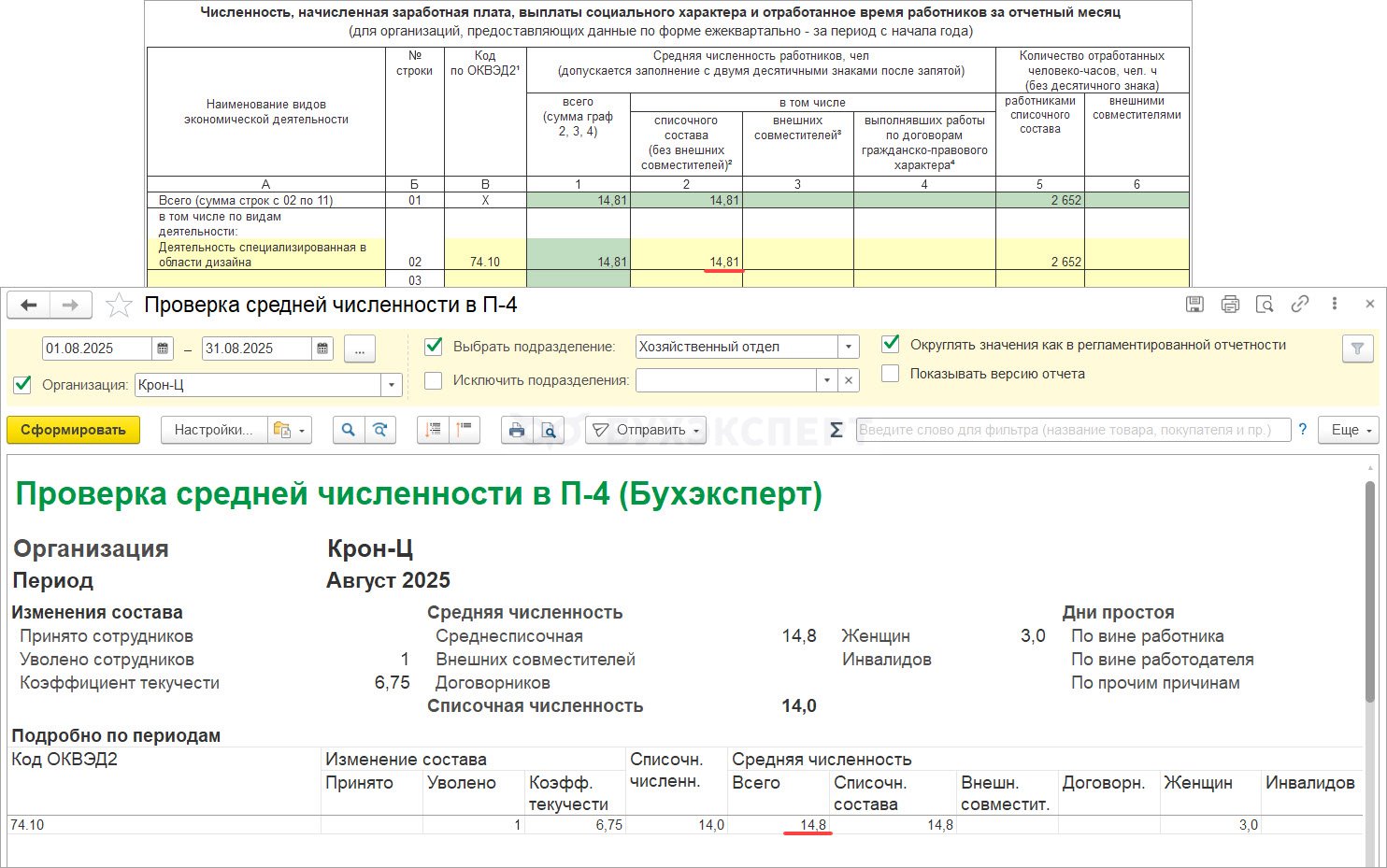Image resolution: width=1387 pixels, height=868 pixels.
Task: Click the copy link icon in header
Action: tap(1299, 304)
